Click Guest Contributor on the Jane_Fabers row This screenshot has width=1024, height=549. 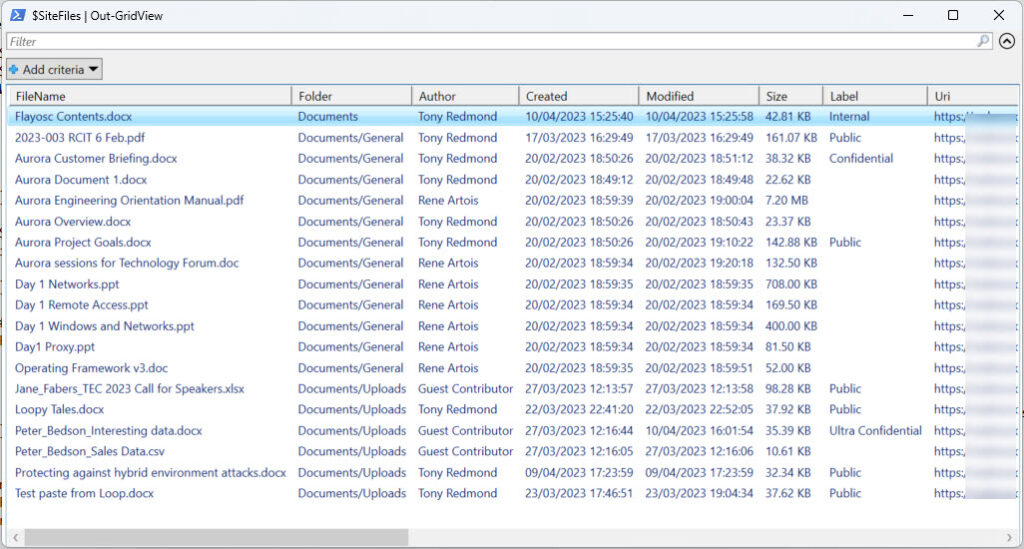point(466,388)
